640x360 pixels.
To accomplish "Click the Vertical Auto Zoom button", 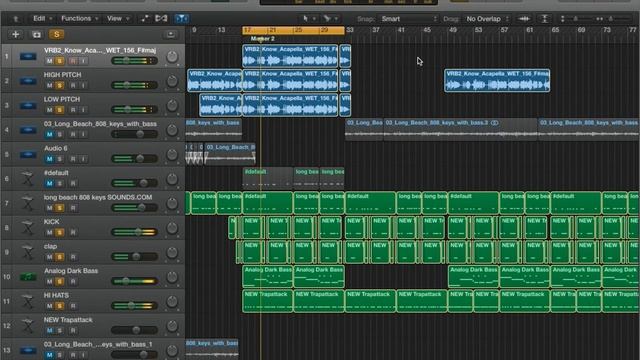I will click(544, 19).
